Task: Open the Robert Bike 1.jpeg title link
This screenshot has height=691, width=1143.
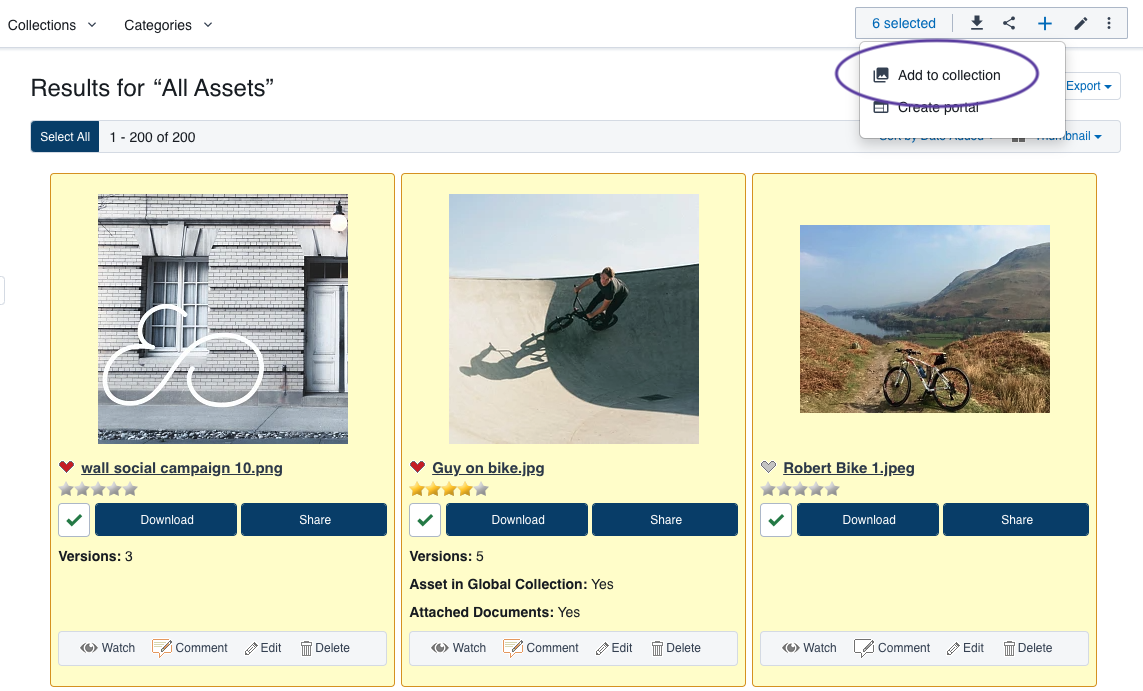Action: (848, 468)
